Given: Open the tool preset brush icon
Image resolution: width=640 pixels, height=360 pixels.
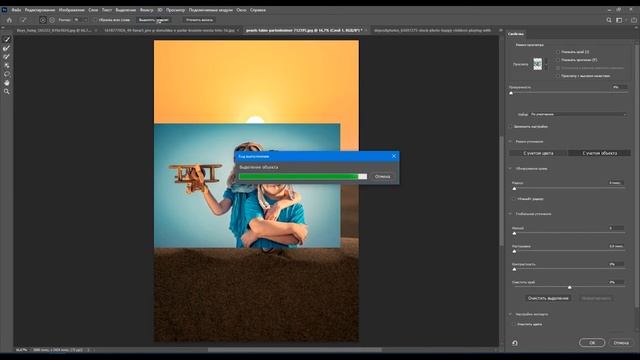Looking at the screenshot, I should (x=24, y=20).
